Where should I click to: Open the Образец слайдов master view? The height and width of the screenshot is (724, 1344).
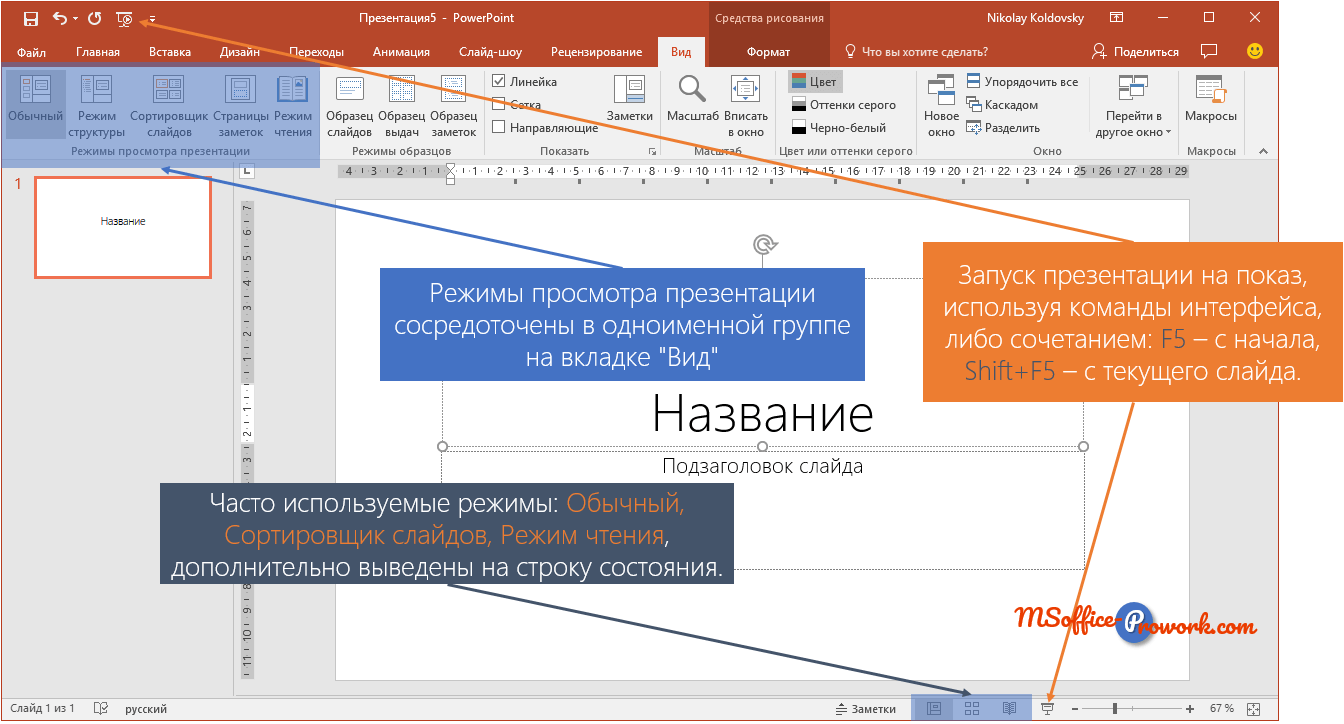click(349, 103)
